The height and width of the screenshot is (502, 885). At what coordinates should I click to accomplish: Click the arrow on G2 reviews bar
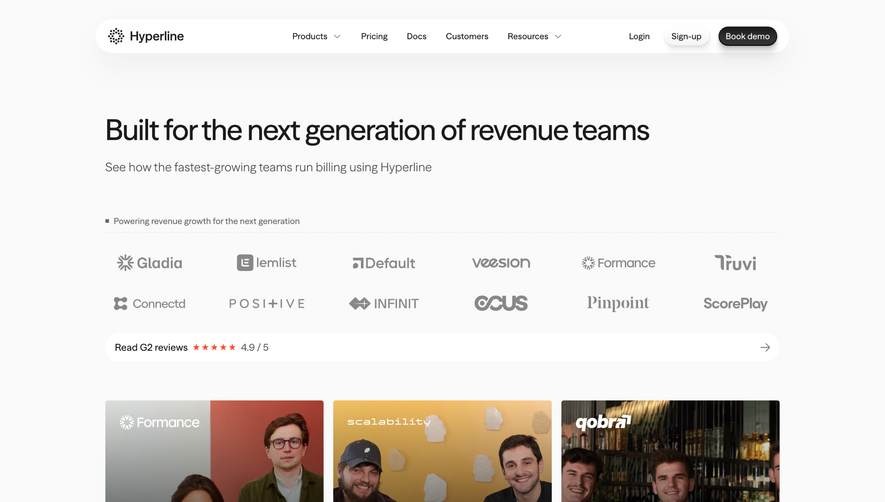[x=765, y=347]
